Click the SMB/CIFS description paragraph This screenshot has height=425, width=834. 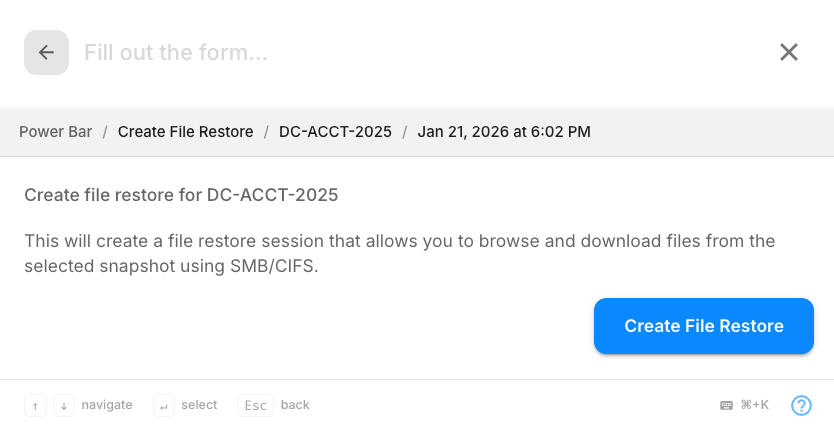tap(400, 254)
